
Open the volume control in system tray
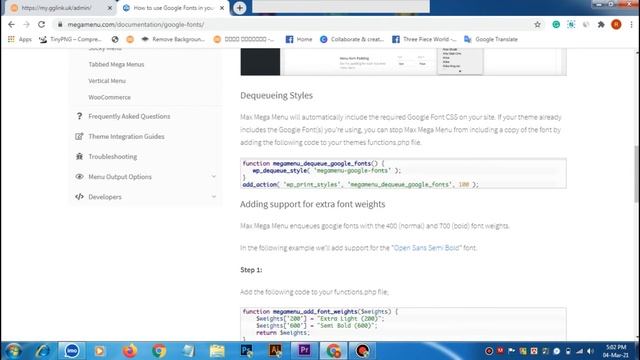point(590,351)
